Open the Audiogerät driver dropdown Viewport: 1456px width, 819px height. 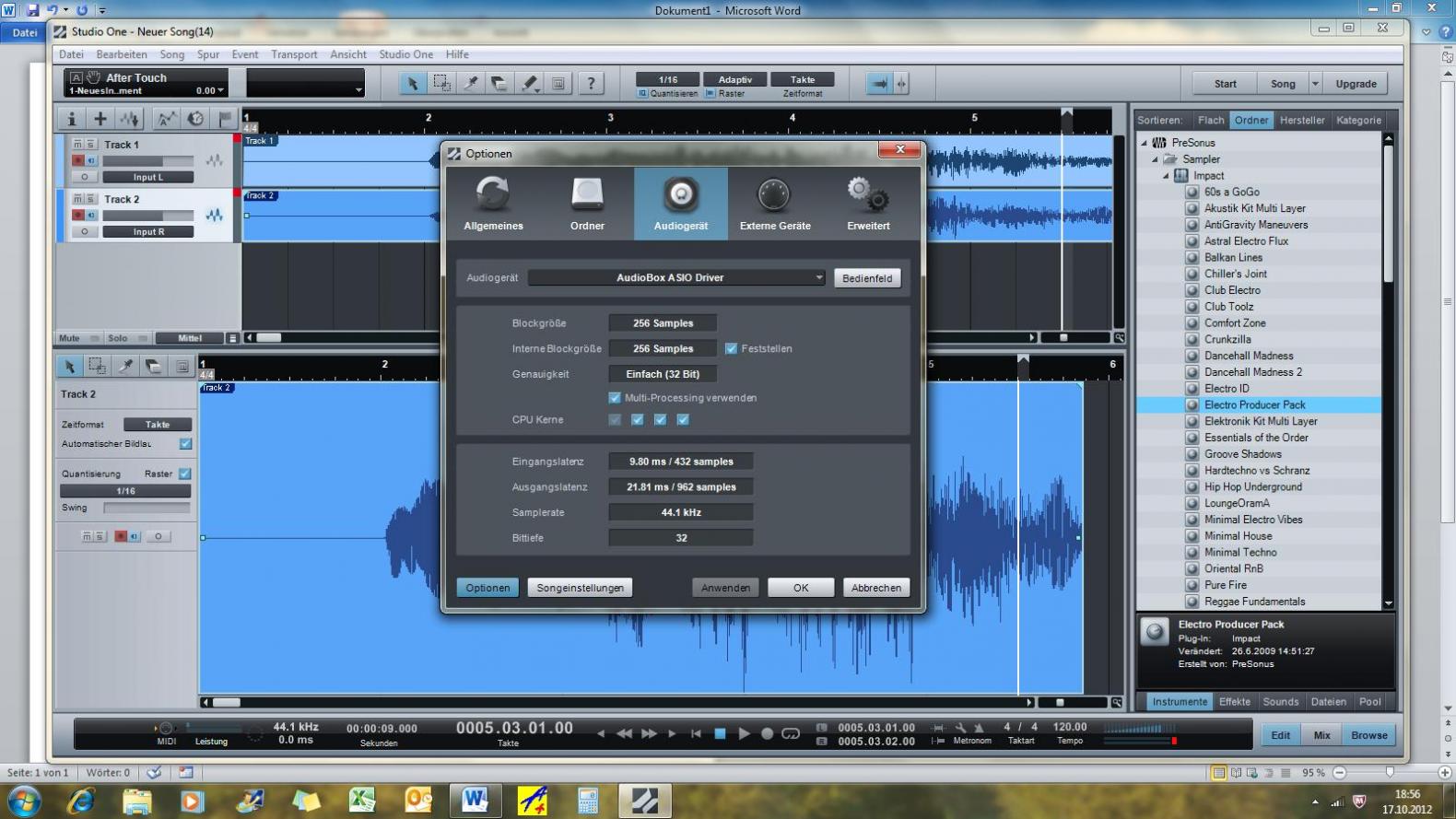pyautogui.click(x=676, y=277)
